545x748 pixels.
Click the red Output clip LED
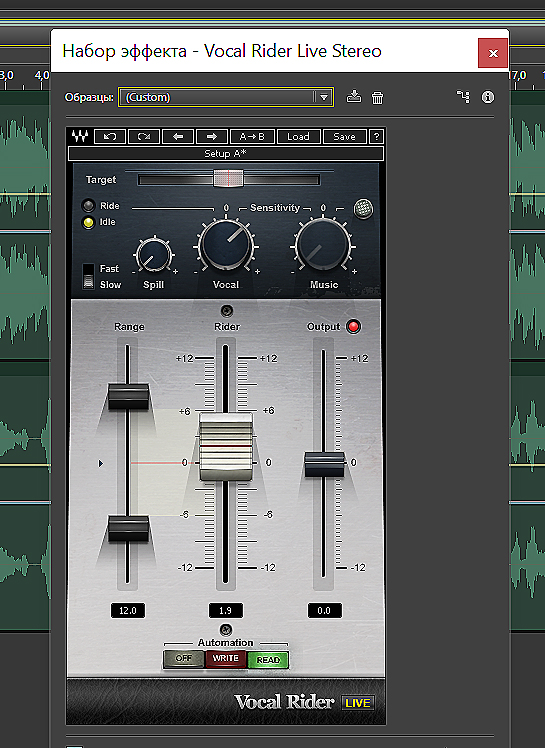click(x=353, y=327)
